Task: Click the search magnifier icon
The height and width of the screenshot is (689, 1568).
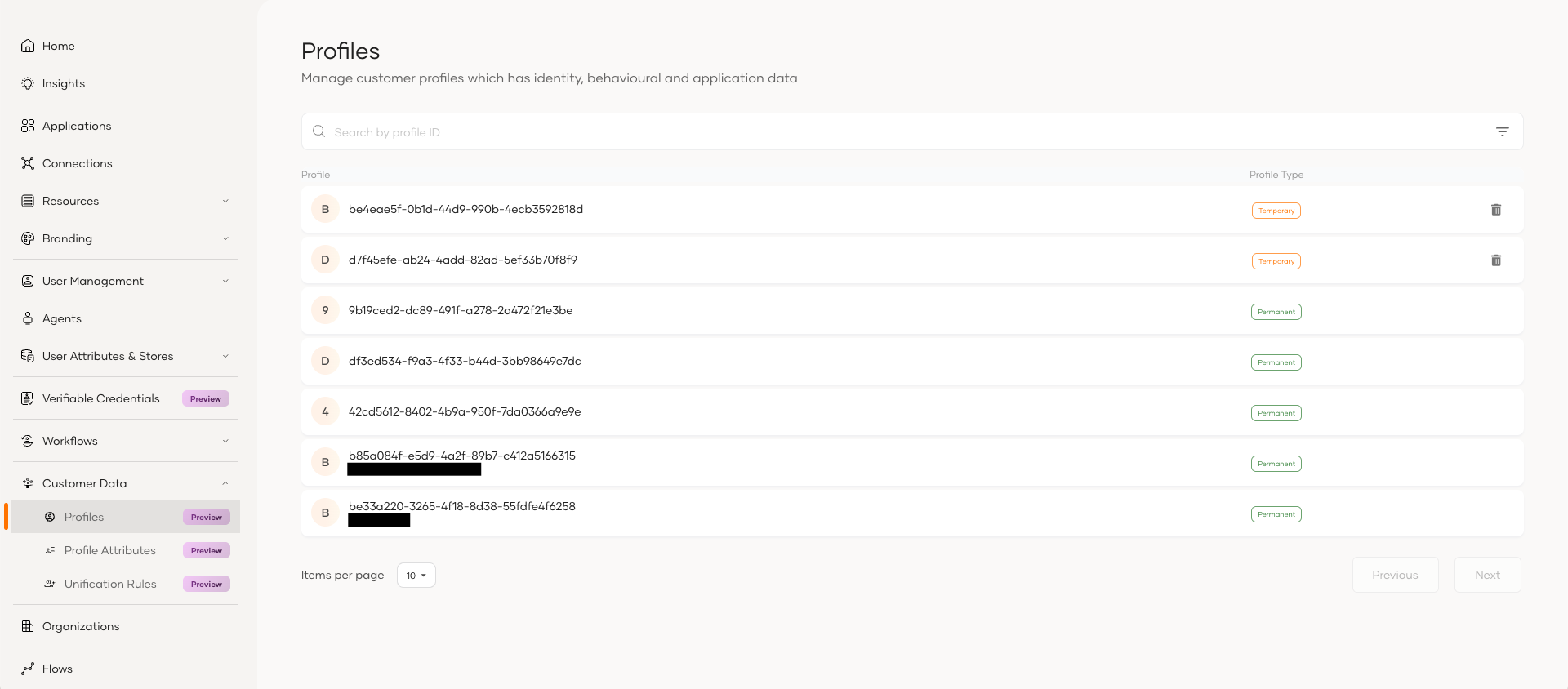Action: point(319,131)
